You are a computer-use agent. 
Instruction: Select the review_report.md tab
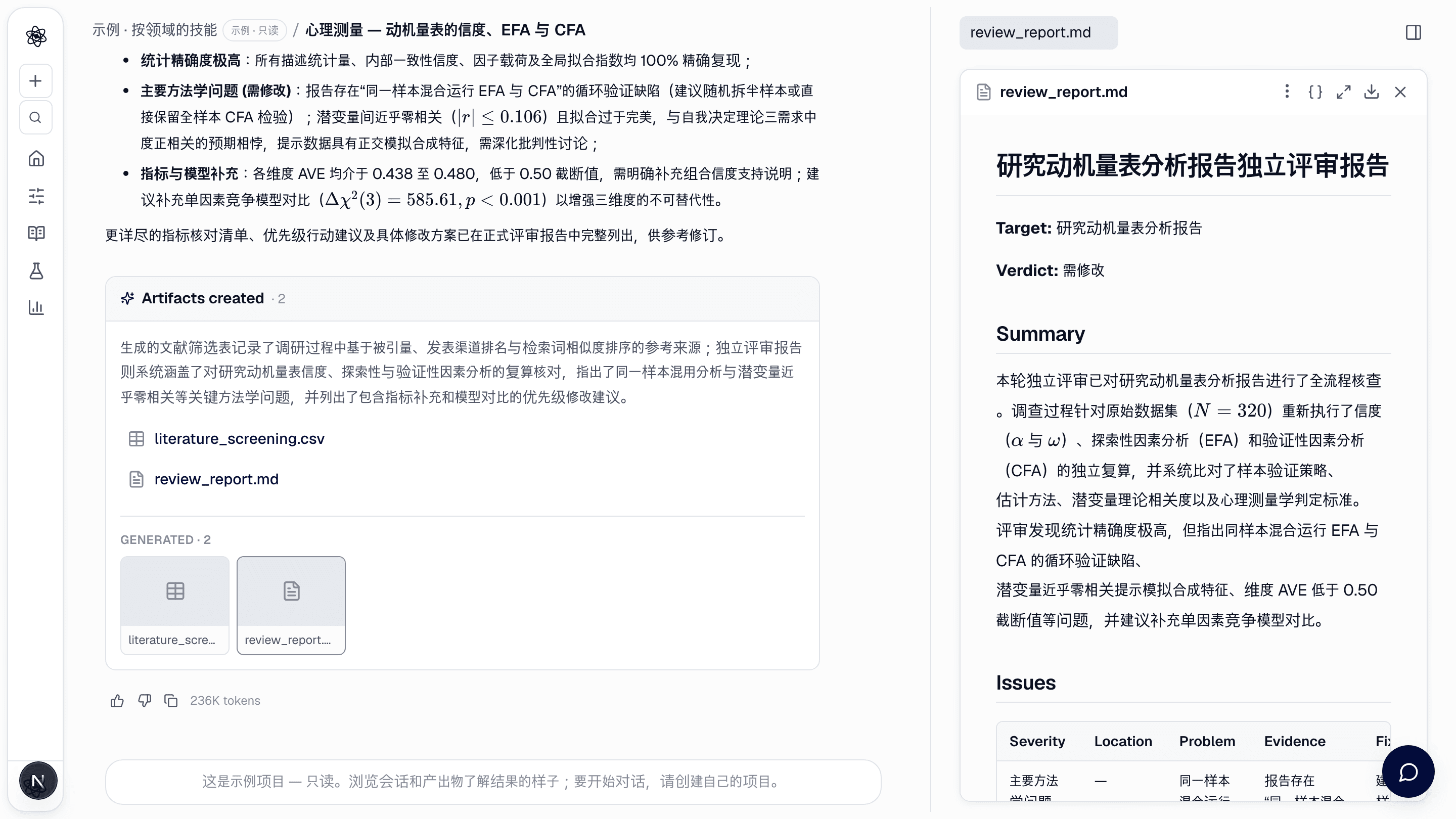(1038, 32)
